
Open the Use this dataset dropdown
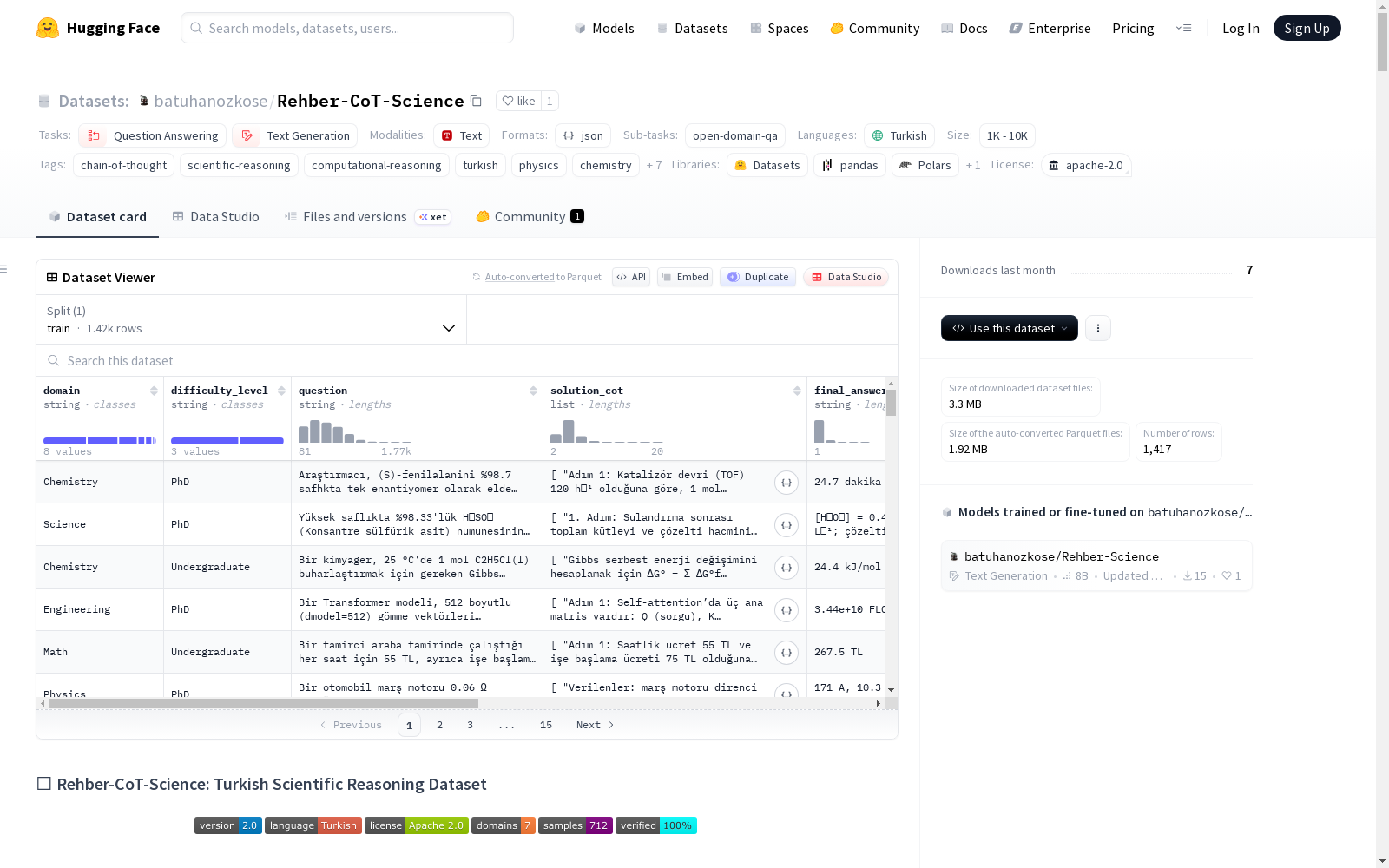(1010, 328)
